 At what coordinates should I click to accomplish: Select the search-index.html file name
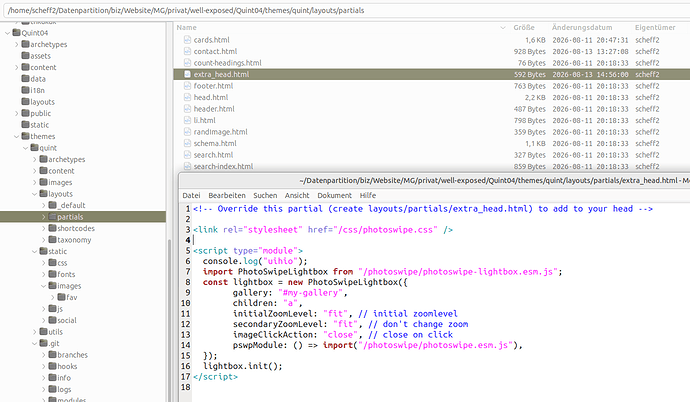(x=224, y=166)
